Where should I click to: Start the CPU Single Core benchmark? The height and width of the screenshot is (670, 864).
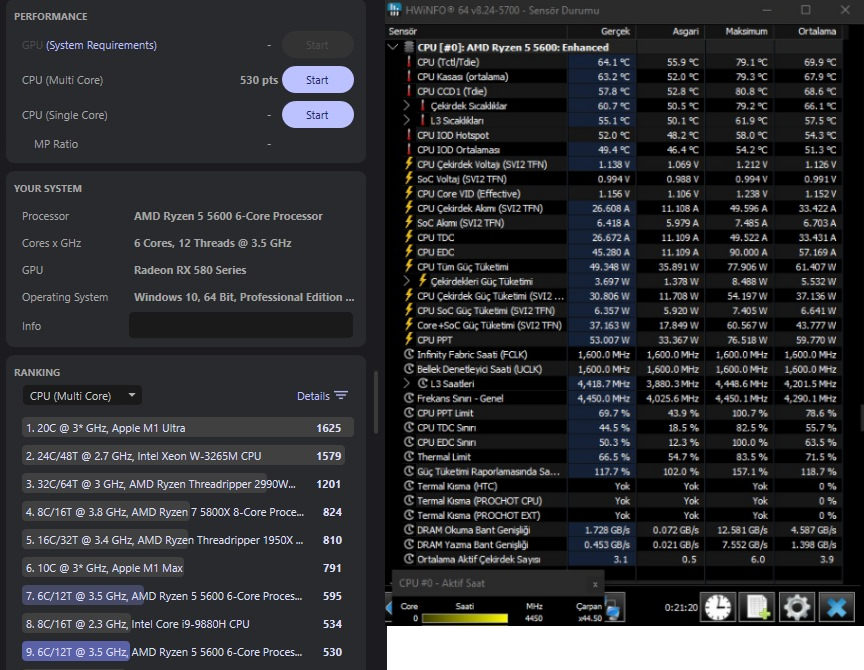[x=317, y=115]
